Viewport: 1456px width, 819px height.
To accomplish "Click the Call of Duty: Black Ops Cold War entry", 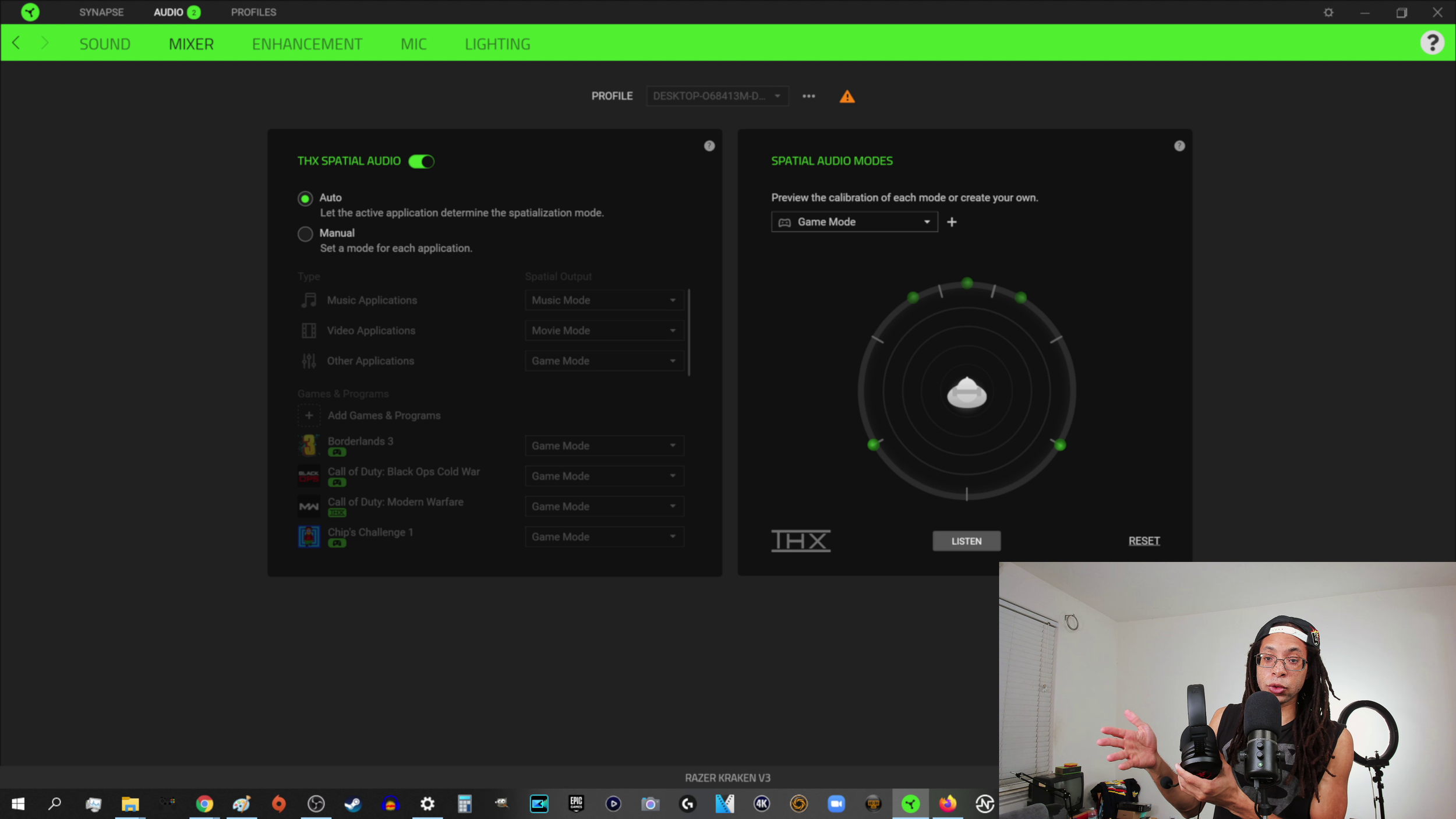I will [x=404, y=471].
